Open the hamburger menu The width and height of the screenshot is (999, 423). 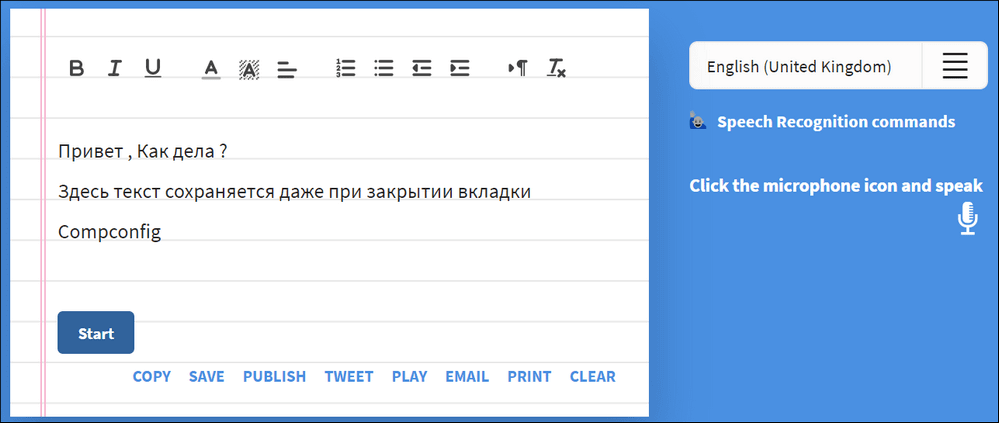tap(955, 66)
